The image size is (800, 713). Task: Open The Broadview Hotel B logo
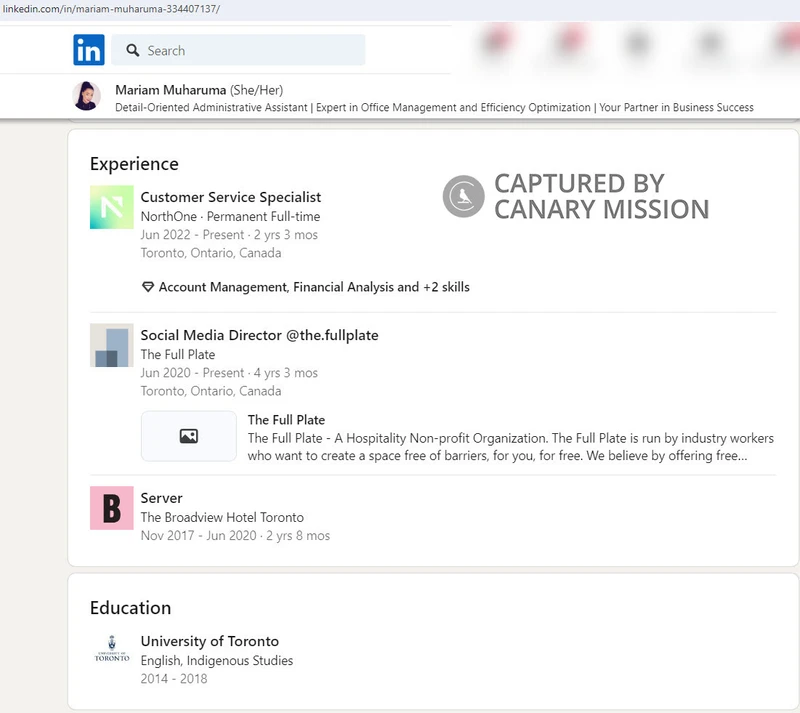[x=112, y=508]
